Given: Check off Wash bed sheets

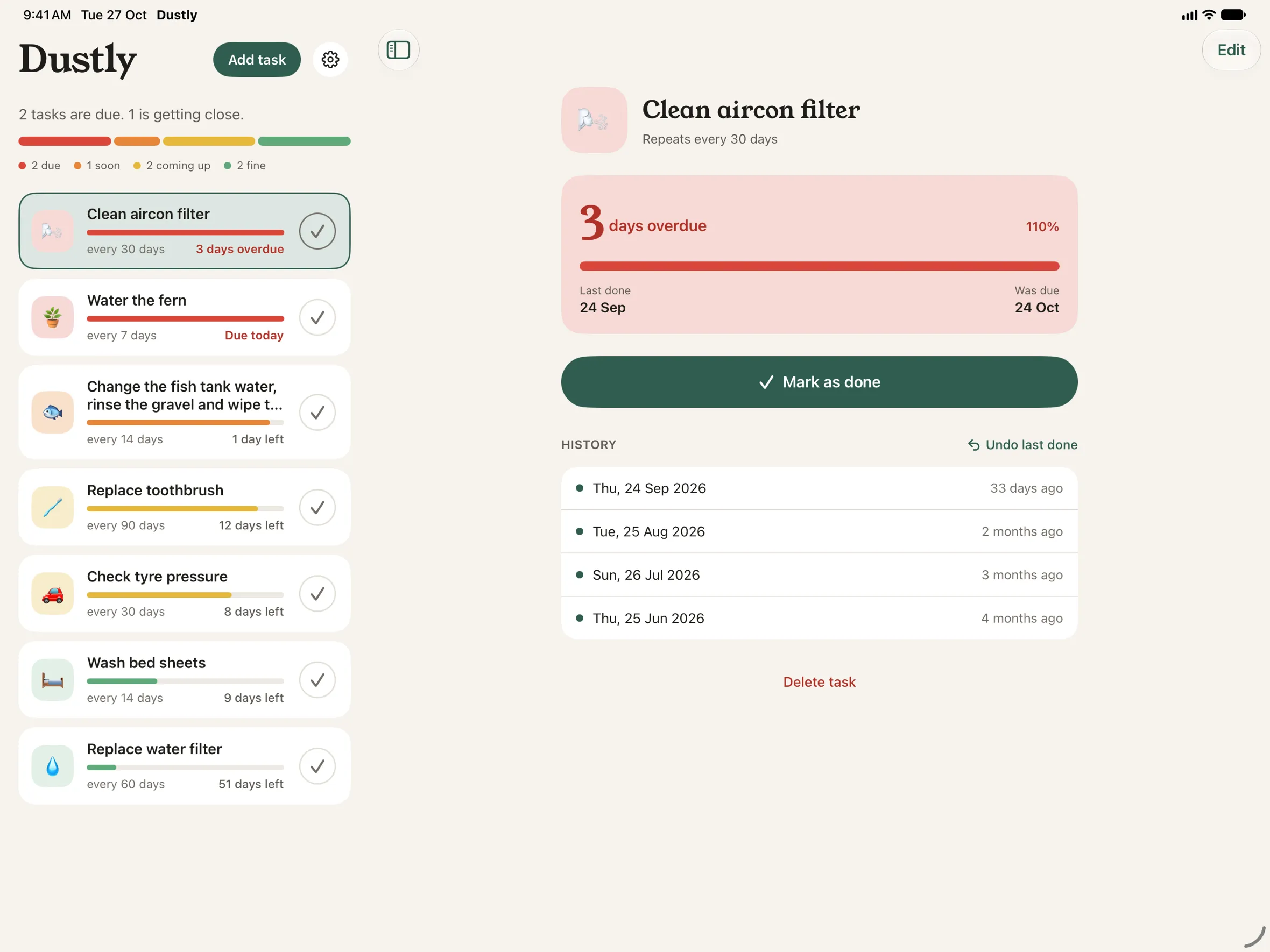Looking at the screenshot, I should coord(317,680).
